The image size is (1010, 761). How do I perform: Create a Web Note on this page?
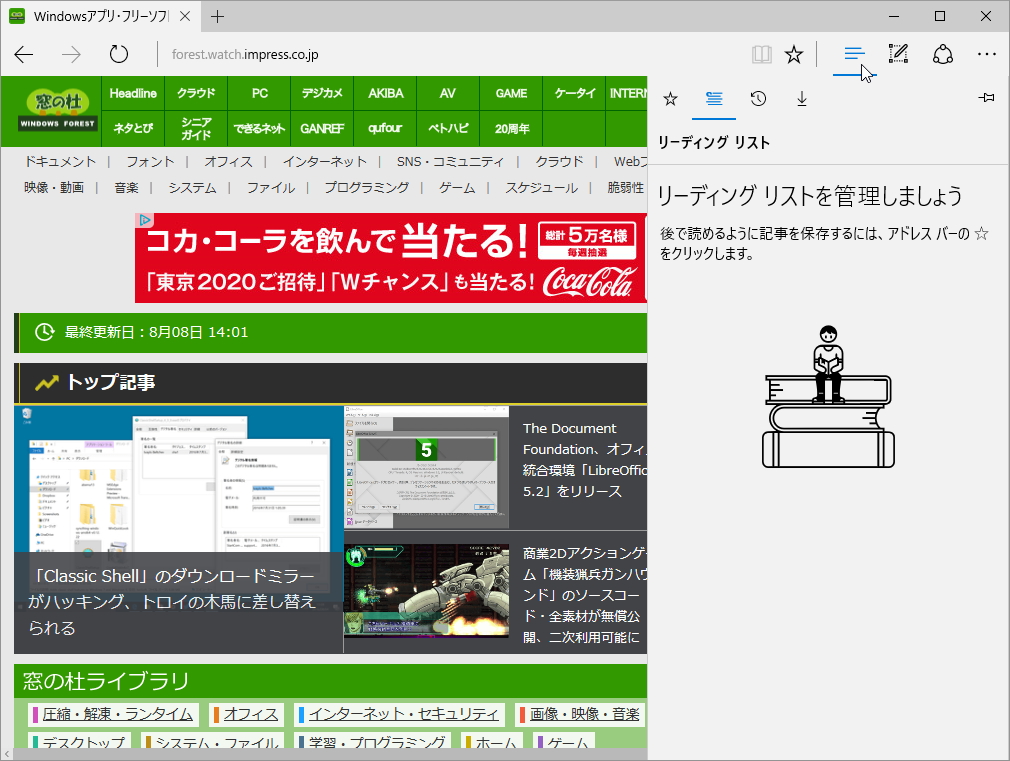coord(897,54)
